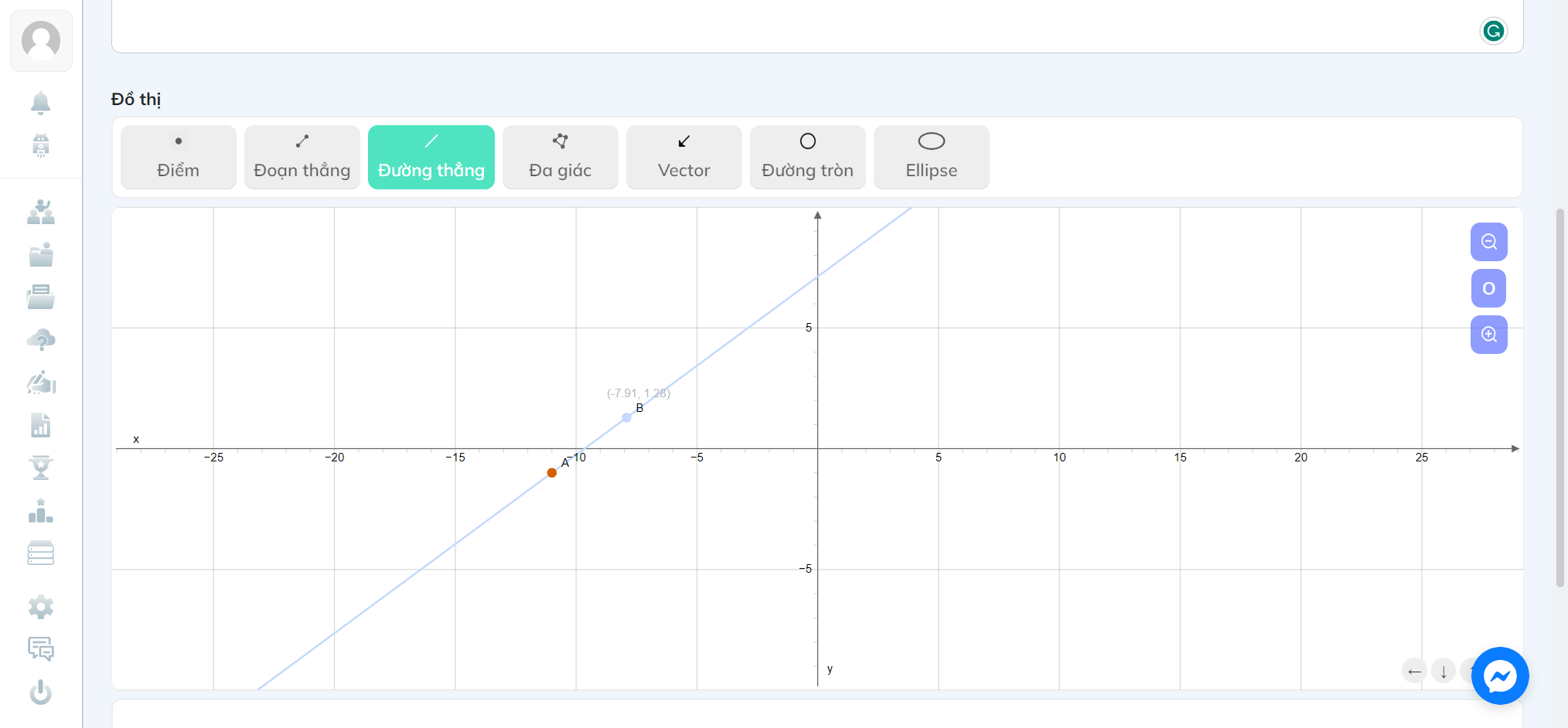Viewport: 1568px width, 728px height.
Task: Select the Vector tool
Action: (684, 157)
